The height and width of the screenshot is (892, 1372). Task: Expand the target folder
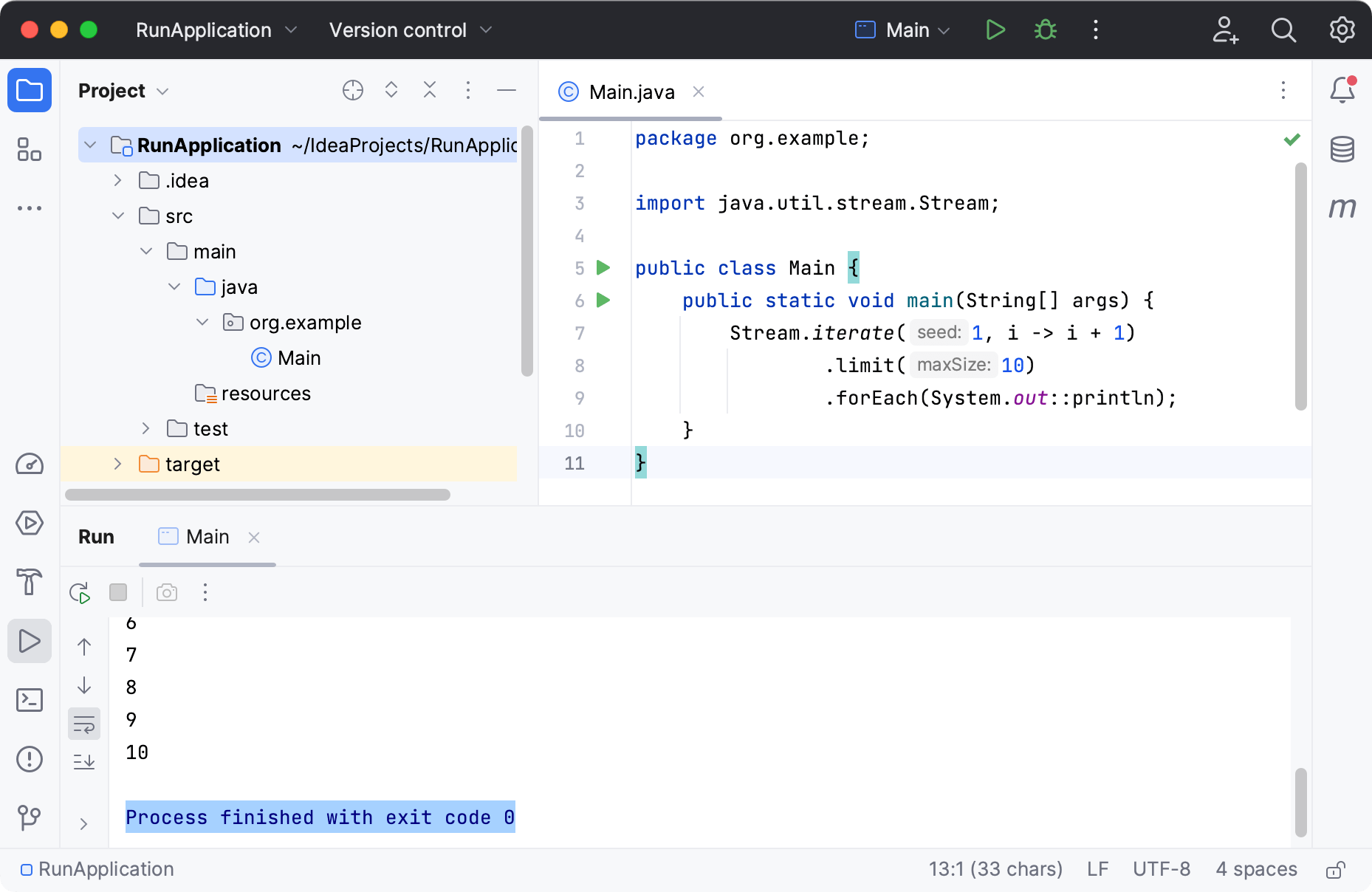tap(118, 464)
